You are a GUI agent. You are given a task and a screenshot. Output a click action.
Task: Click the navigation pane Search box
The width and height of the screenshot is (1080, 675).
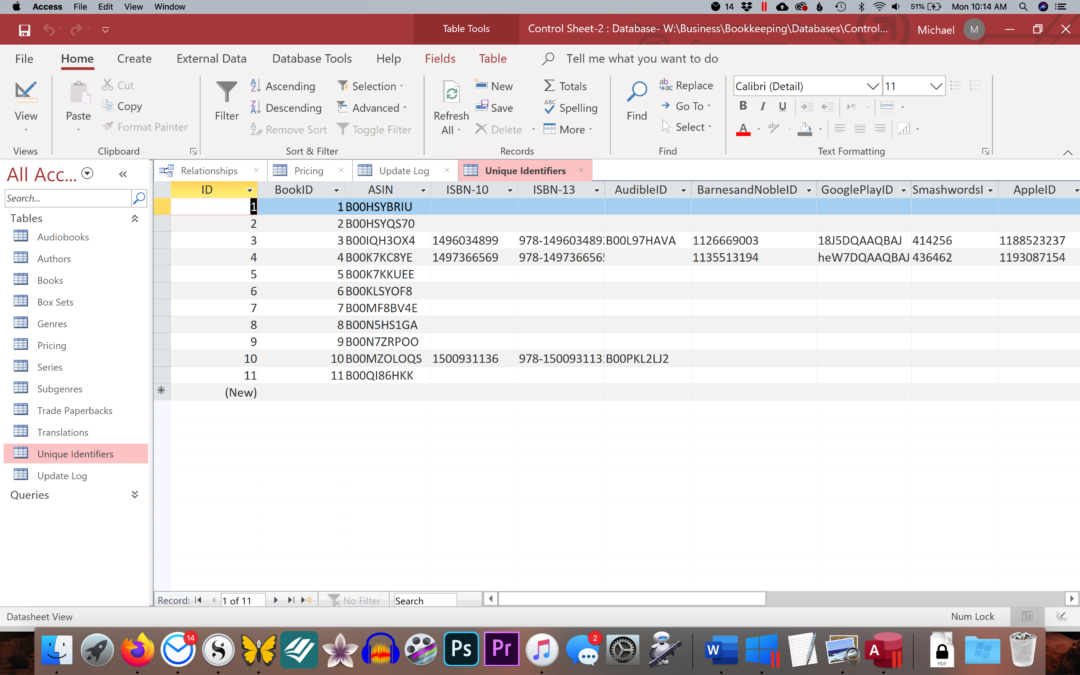[68, 198]
